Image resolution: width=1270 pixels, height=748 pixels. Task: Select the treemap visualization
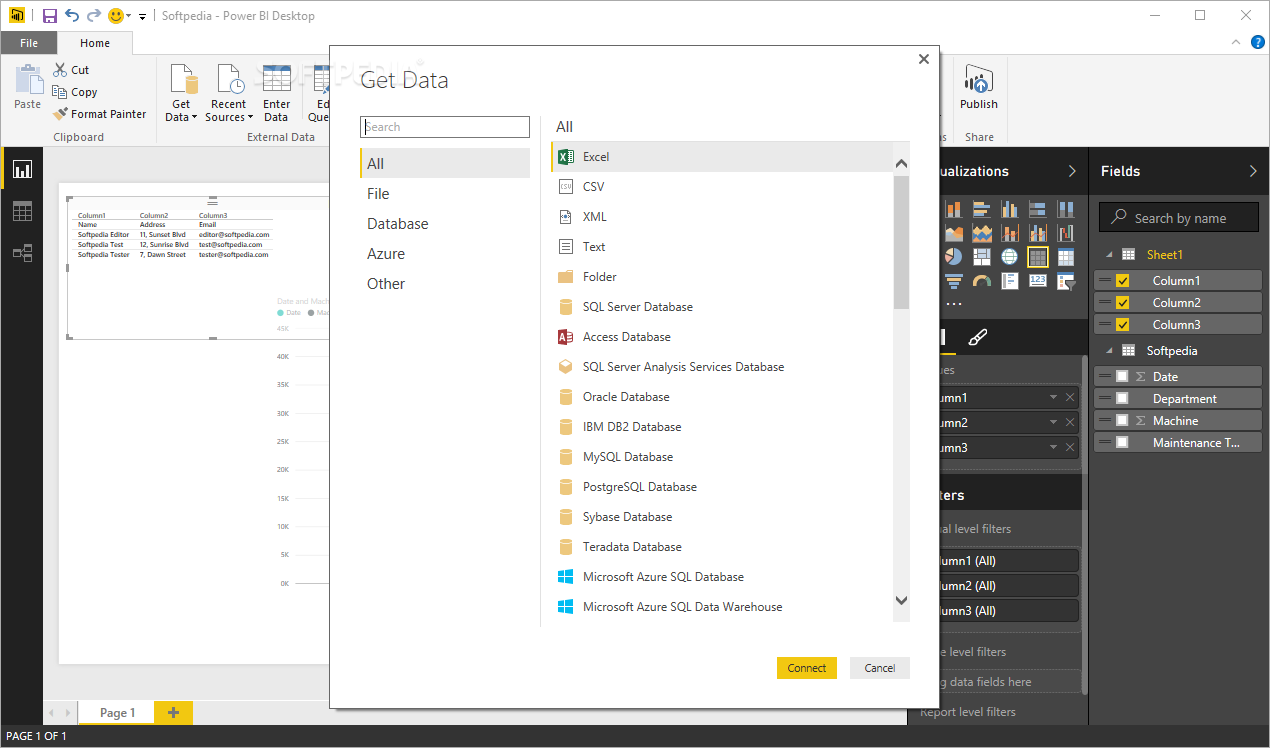(x=982, y=257)
